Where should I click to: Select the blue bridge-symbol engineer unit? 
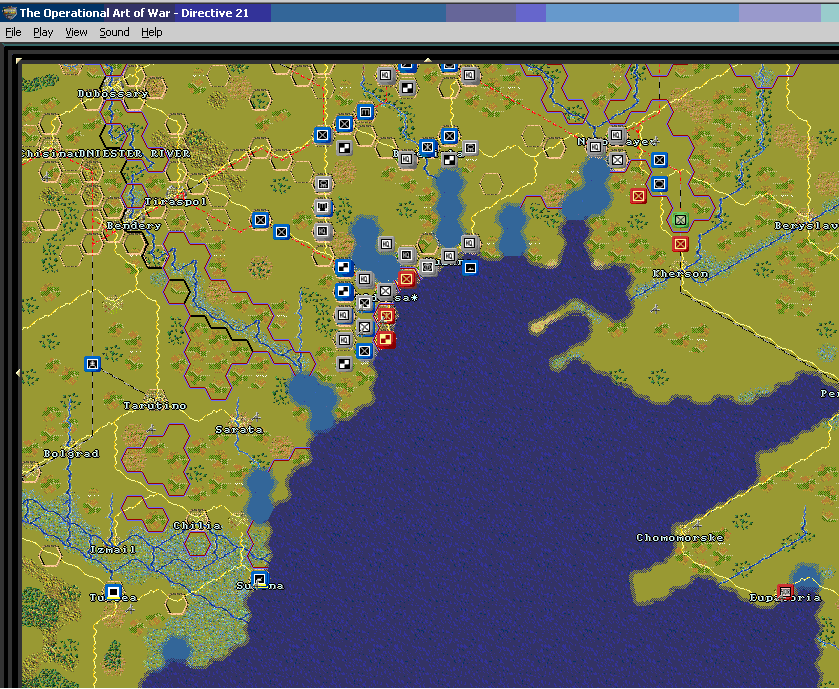click(365, 112)
